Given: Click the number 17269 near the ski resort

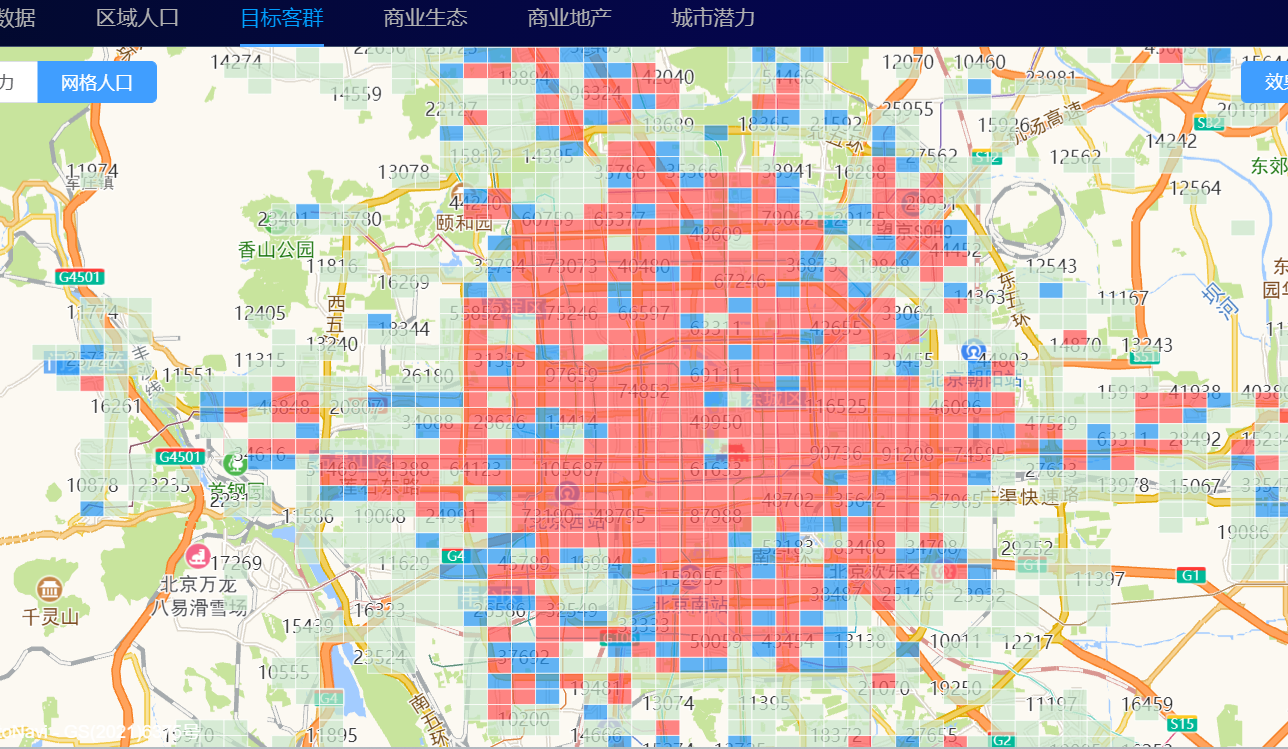Looking at the screenshot, I should pos(236,563).
